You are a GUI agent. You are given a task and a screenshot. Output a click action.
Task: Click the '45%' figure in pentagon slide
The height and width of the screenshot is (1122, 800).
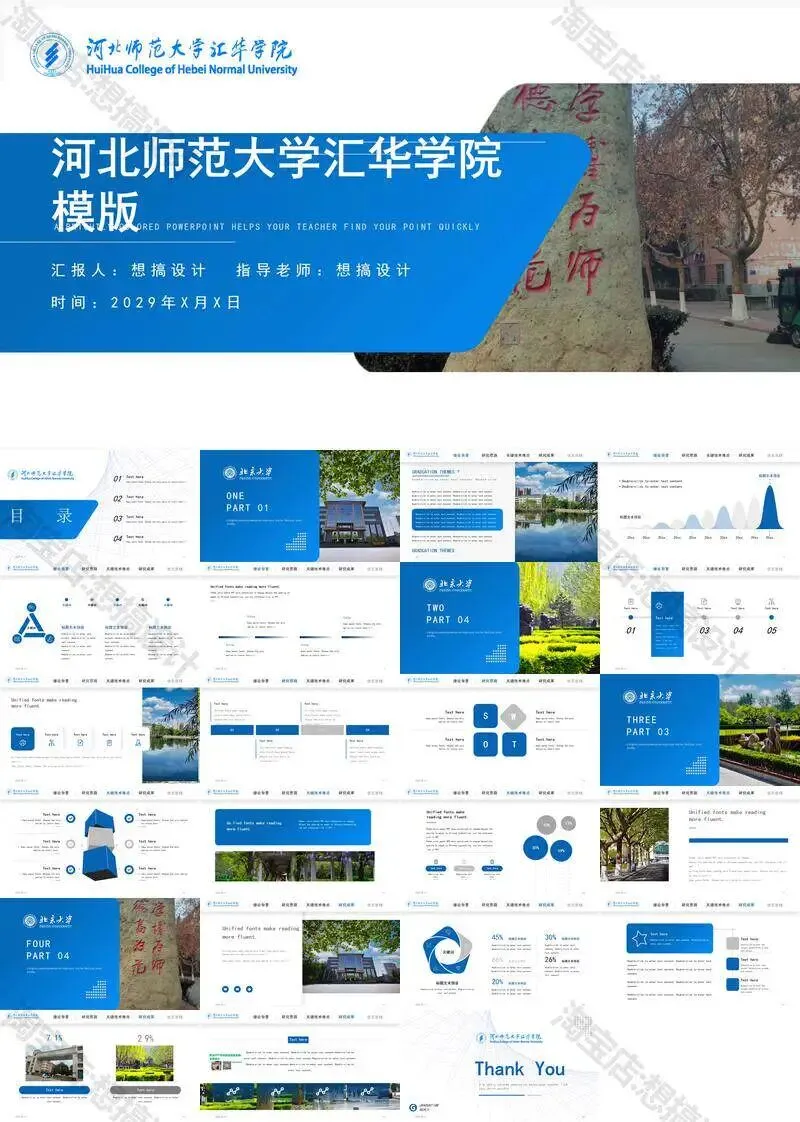(x=497, y=937)
